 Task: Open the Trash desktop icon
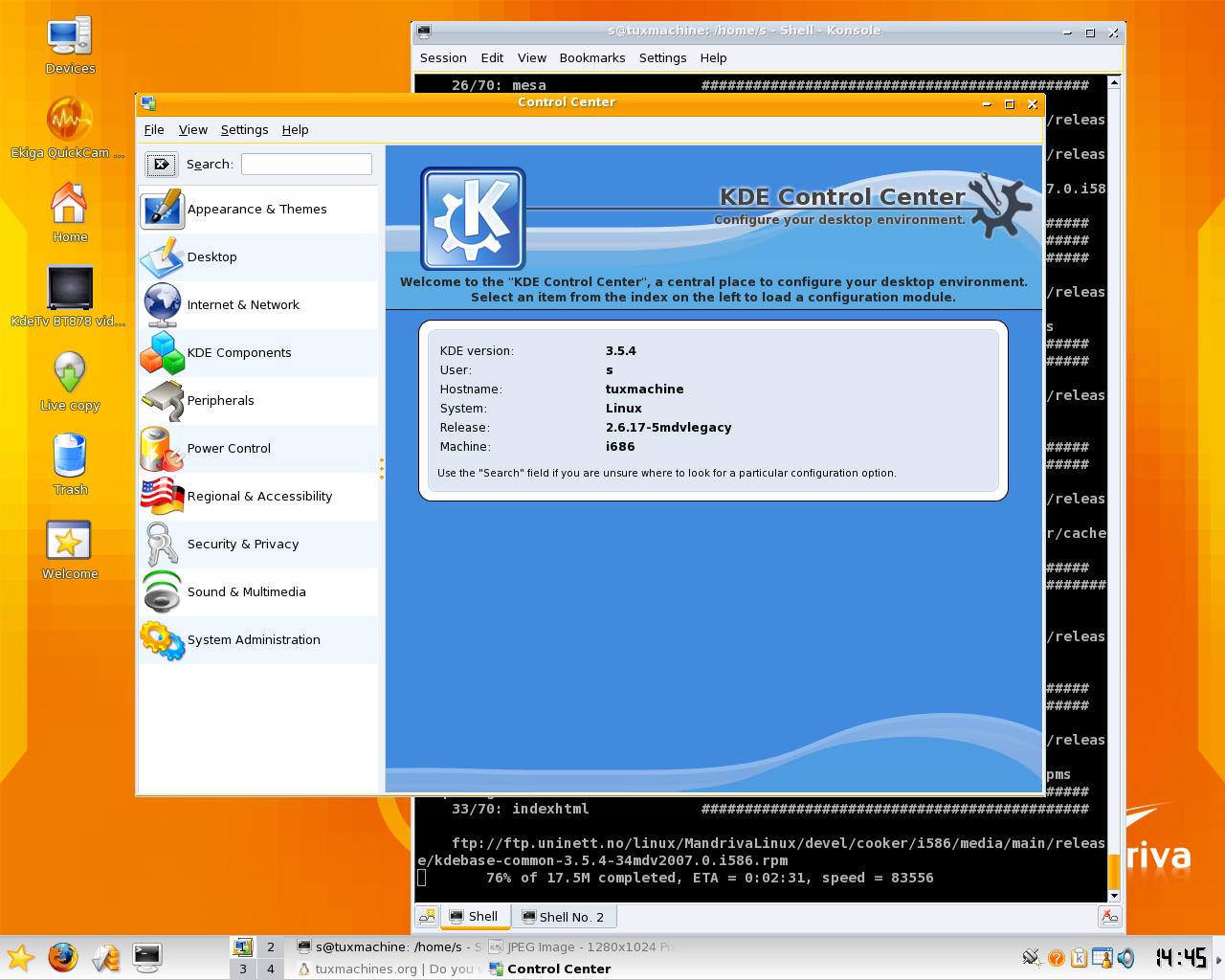(70, 465)
